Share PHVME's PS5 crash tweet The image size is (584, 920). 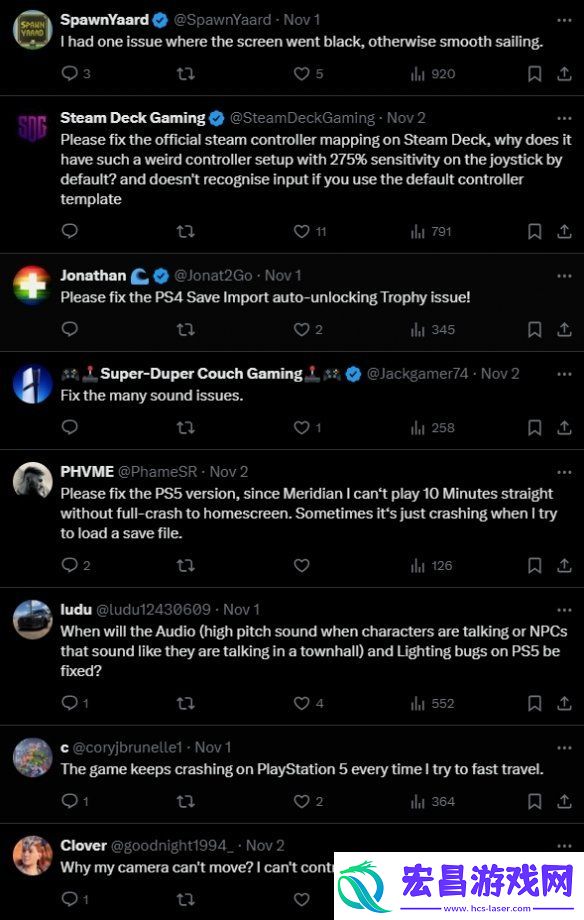564,565
